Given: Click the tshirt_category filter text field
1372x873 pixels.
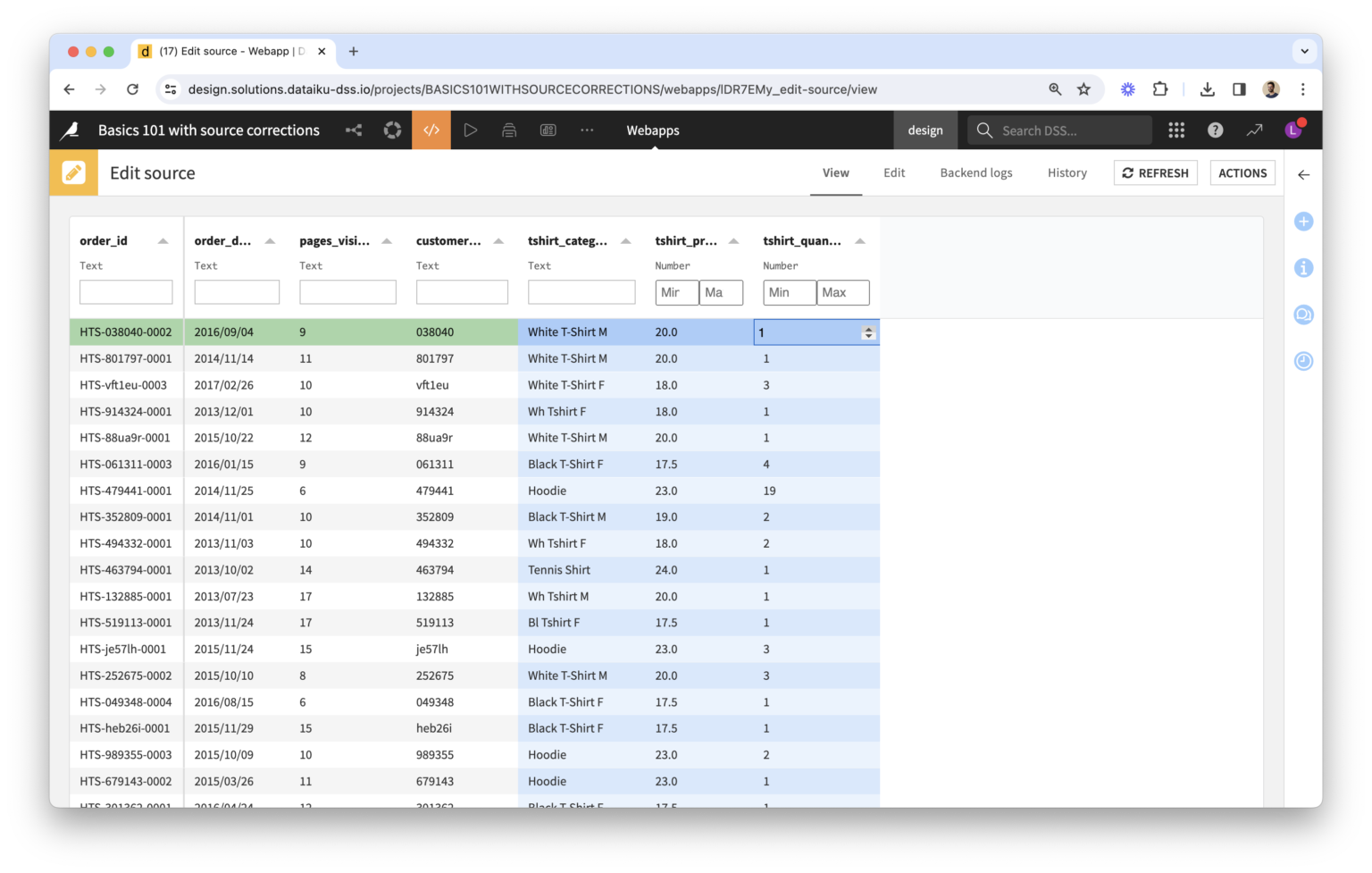Looking at the screenshot, I should click(581, 292).
